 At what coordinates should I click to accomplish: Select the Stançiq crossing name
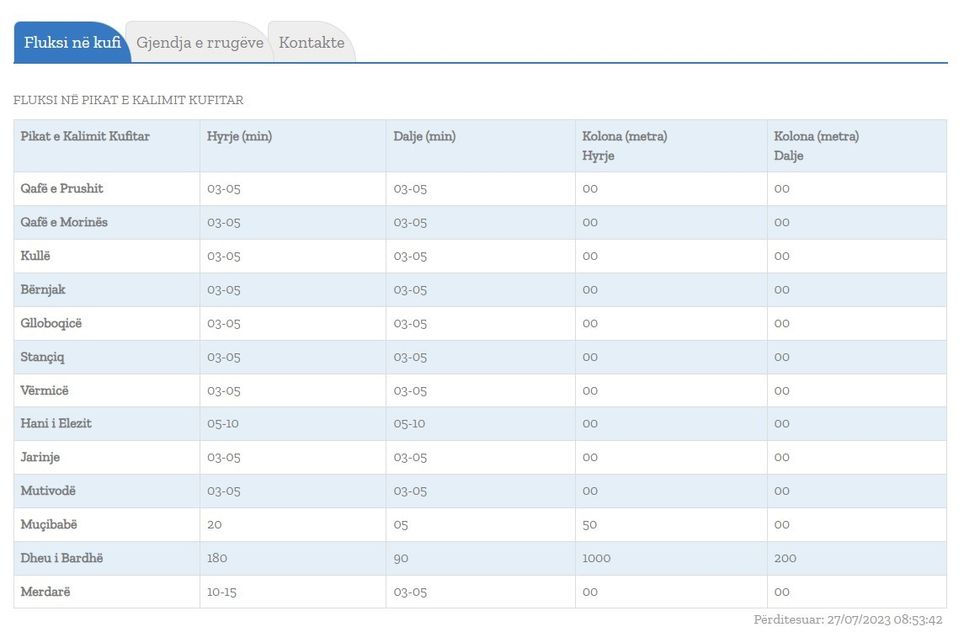click(x=42, y=357)
